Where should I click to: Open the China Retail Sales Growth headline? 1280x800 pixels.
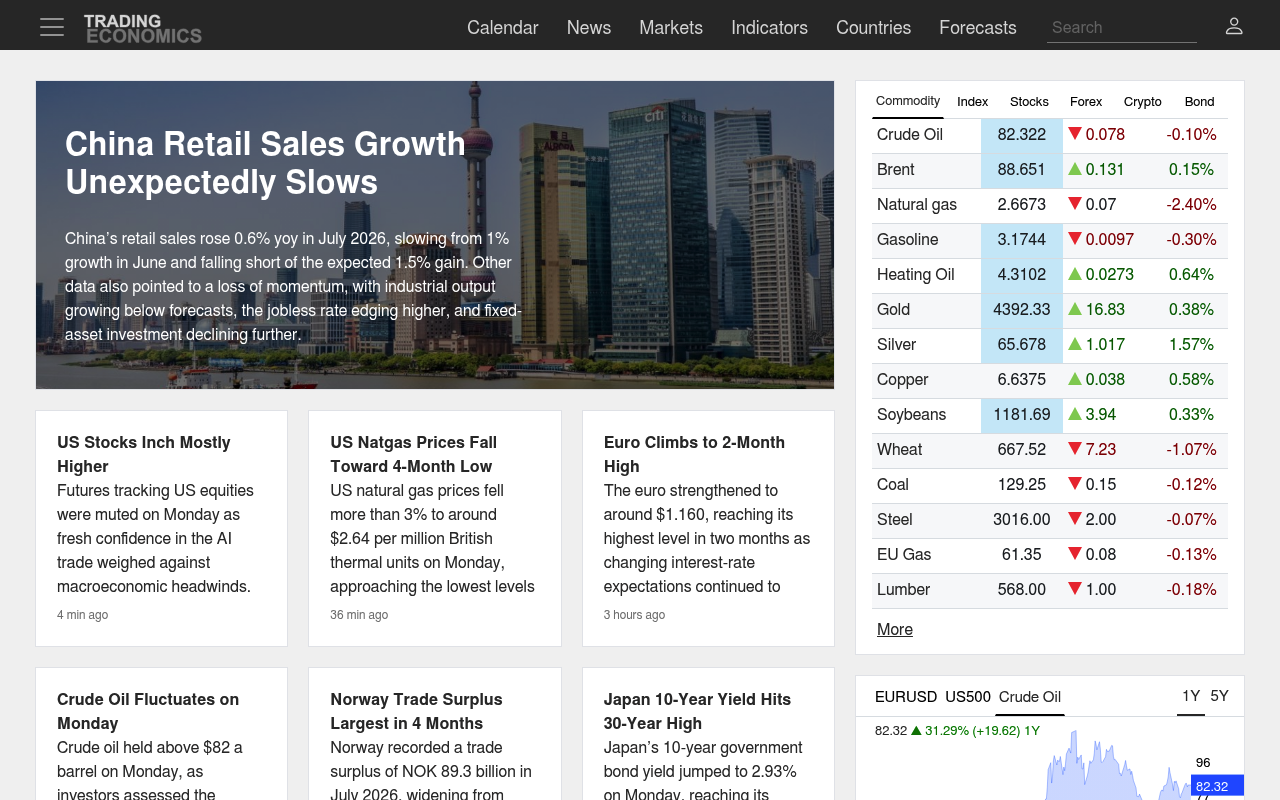pyautogui.click(x=265, y=163)
